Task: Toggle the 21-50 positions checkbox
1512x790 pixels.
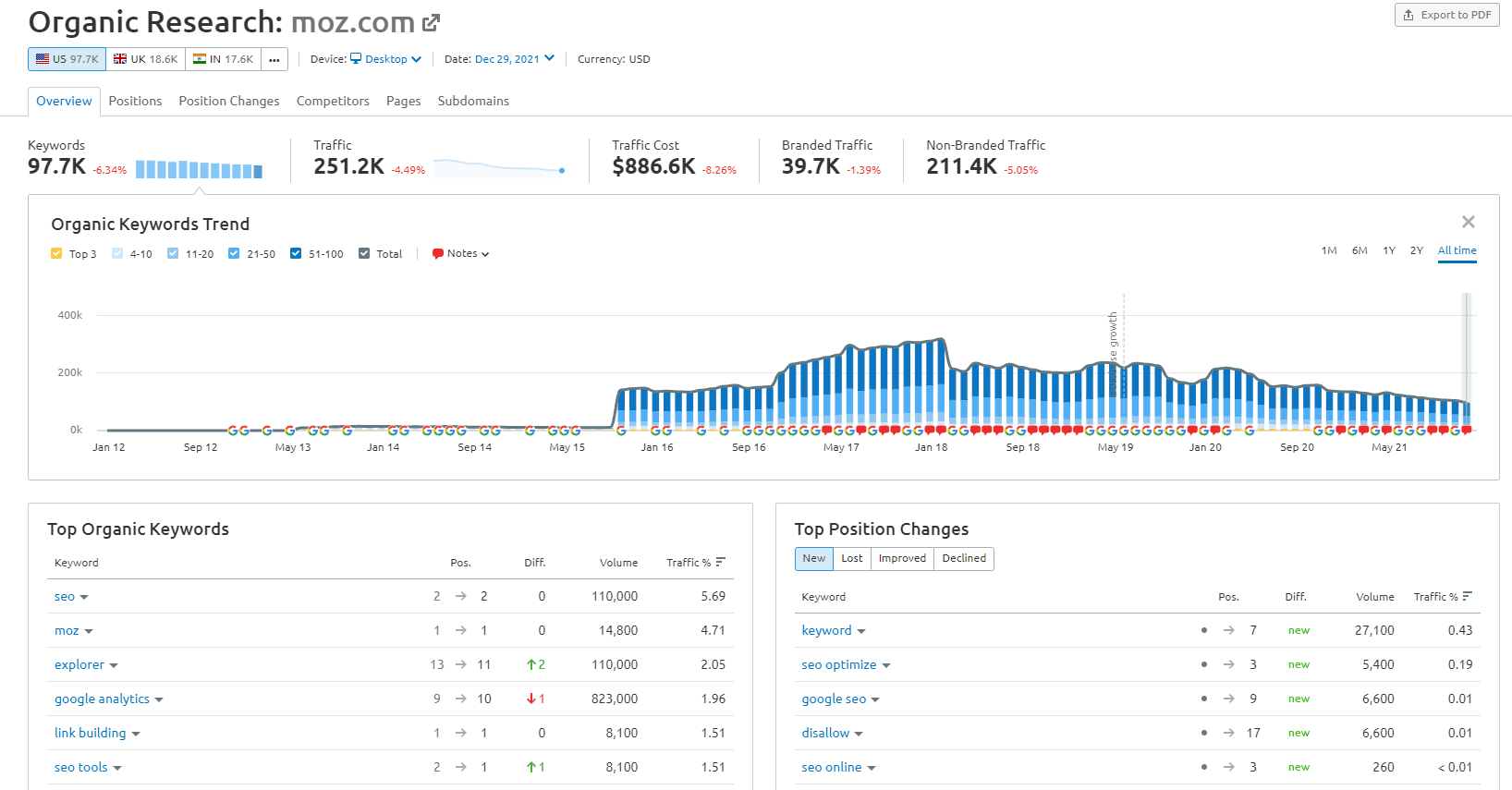Action: (234, 253)
